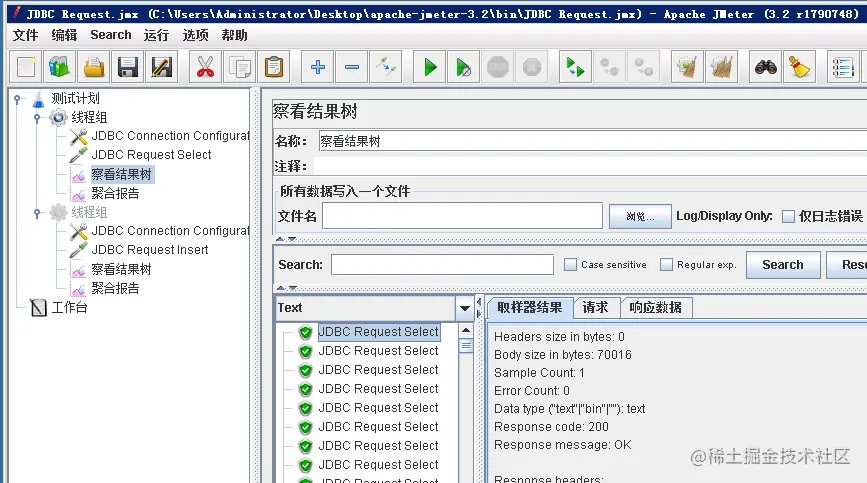Select first 线程组 thread group item

tap(89, 117)
